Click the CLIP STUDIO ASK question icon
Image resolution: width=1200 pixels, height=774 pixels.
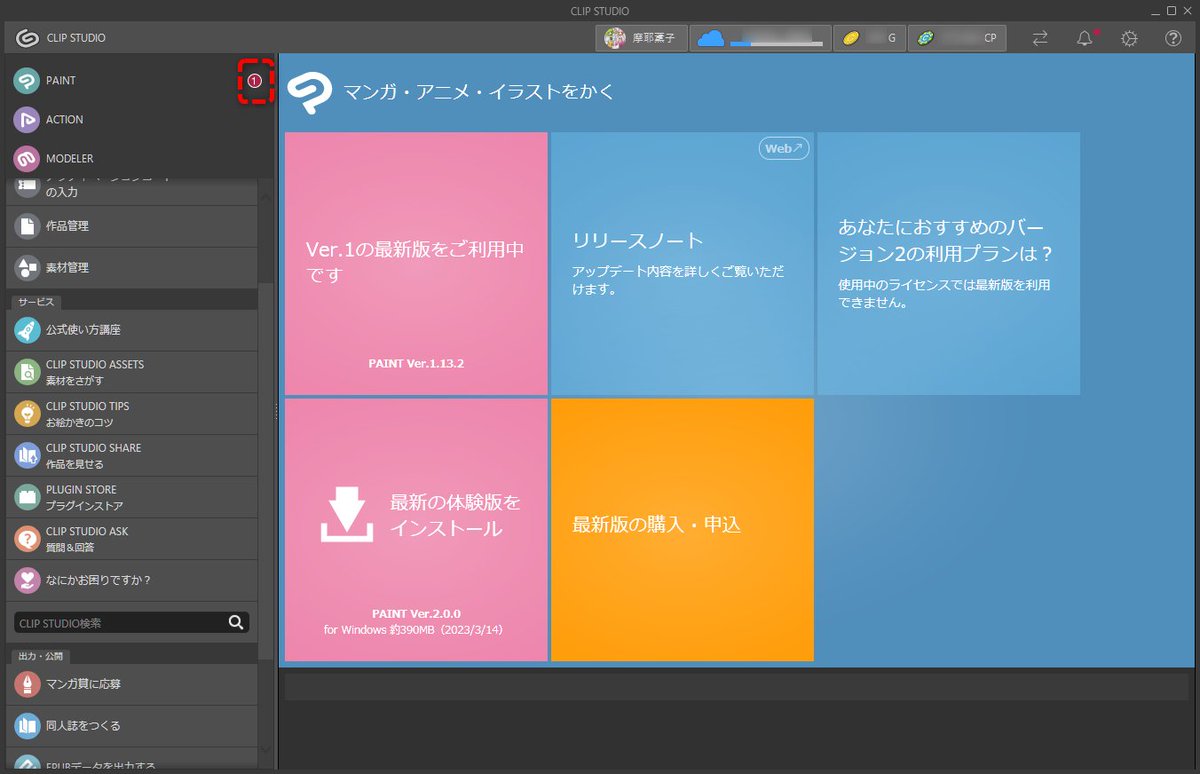point(27,539)
